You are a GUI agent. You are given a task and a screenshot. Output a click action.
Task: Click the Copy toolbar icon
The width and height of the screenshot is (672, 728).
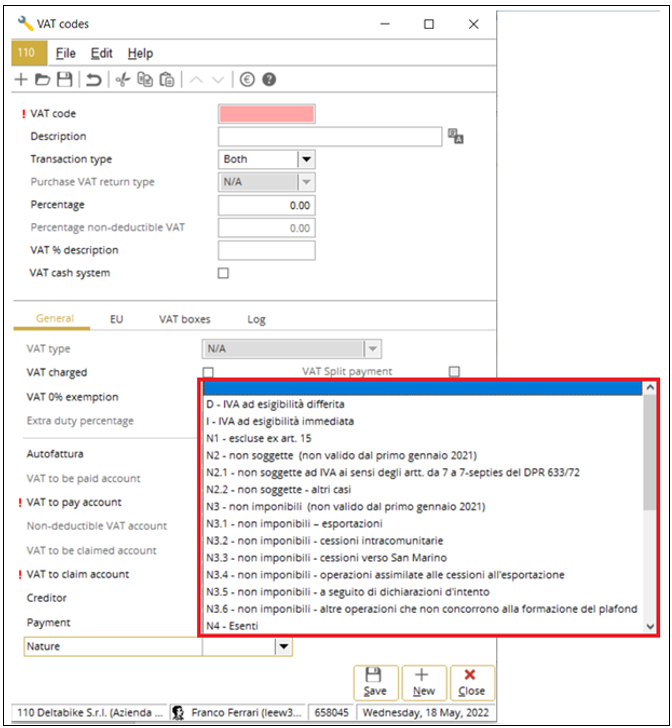pos(145,80)
